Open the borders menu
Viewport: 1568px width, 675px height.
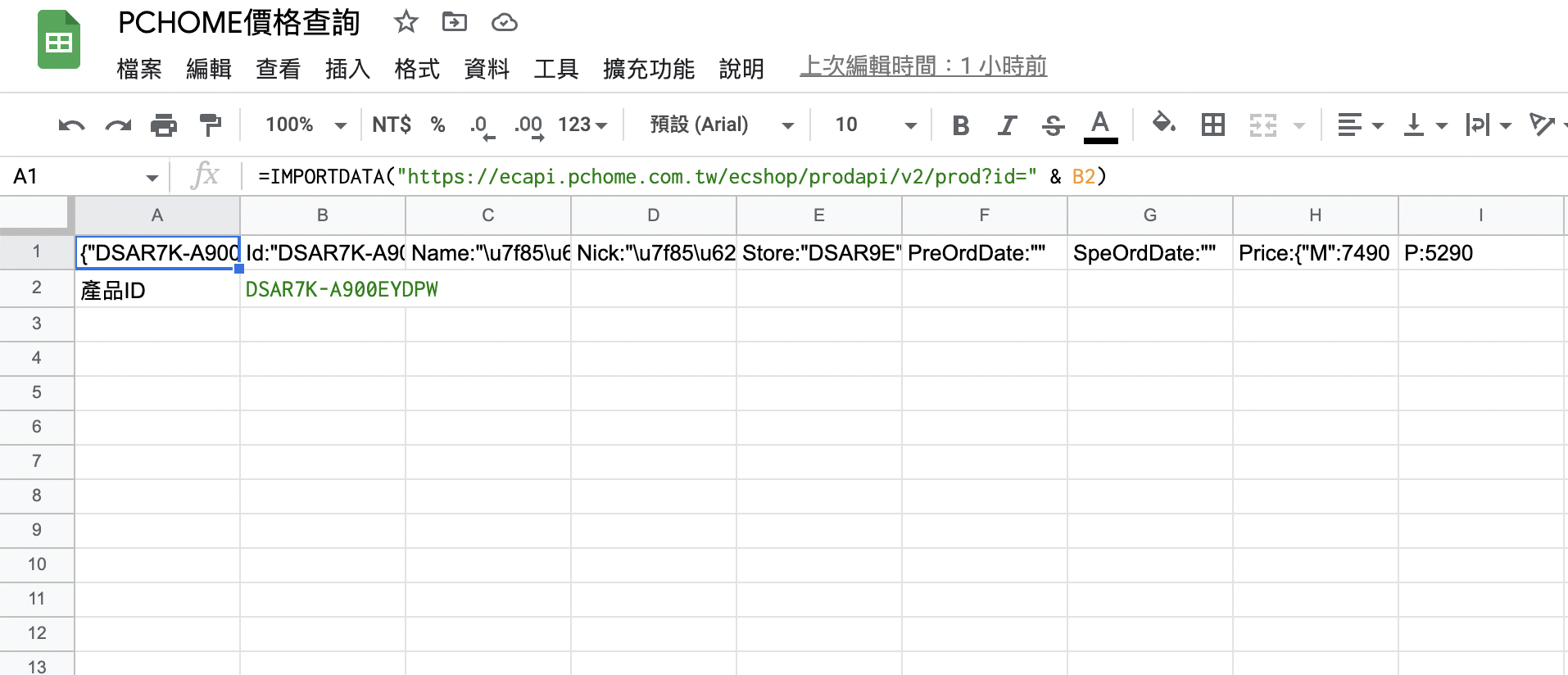pyautogui.click(x=1212, y=125)
